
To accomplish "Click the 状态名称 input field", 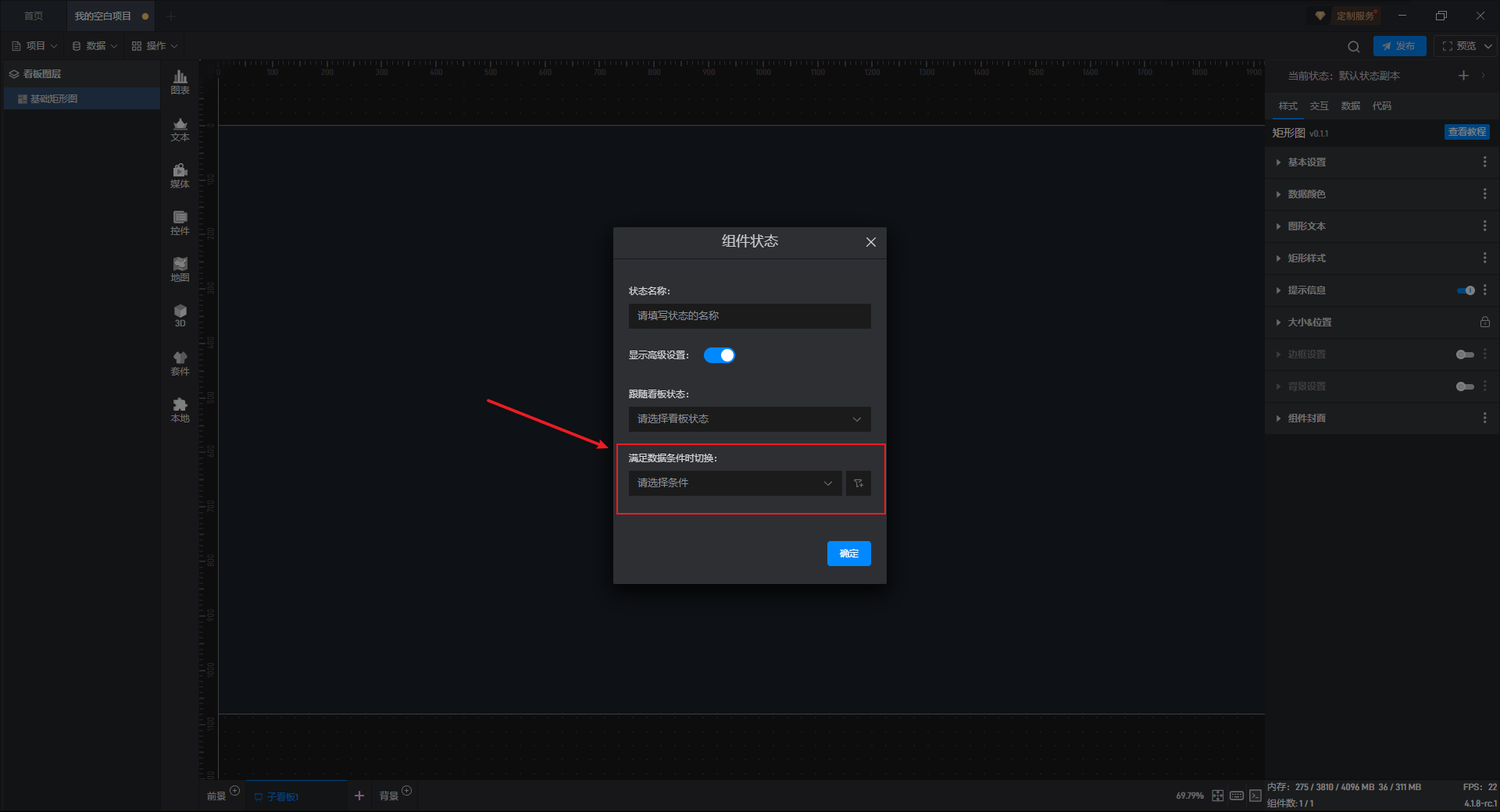I will tap(749, 316).
